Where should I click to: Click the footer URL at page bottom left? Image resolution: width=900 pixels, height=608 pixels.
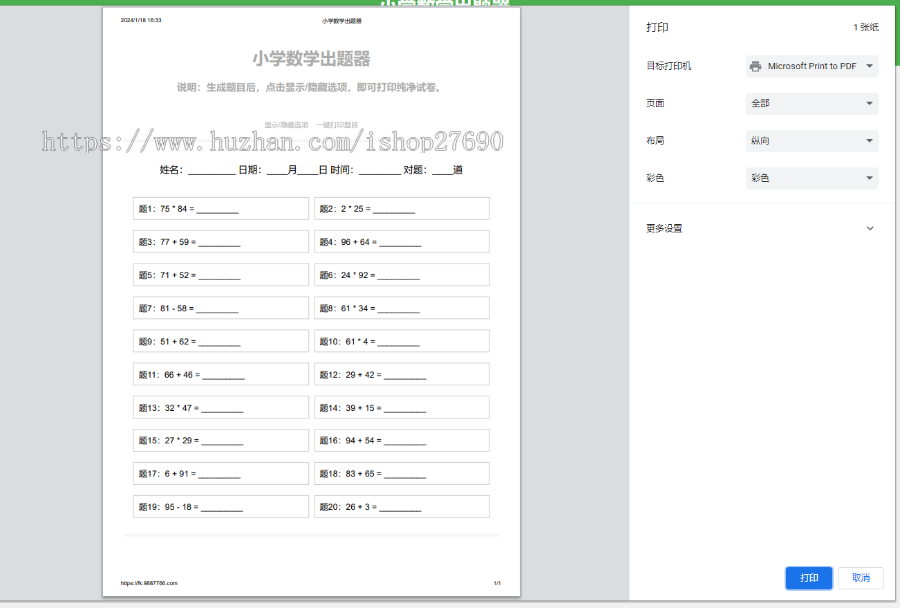(149, 583)
